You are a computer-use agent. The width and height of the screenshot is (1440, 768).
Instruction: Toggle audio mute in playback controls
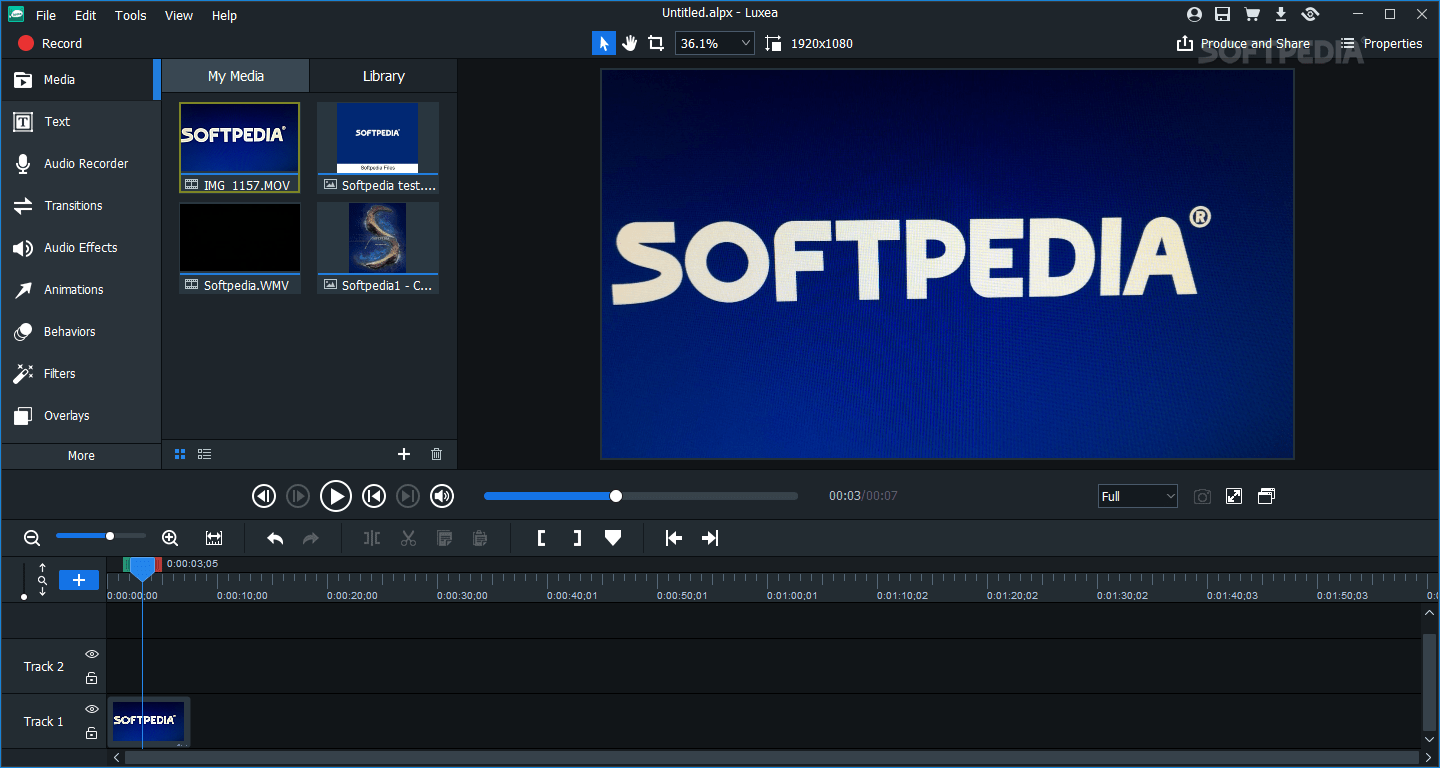coord(442,495)
